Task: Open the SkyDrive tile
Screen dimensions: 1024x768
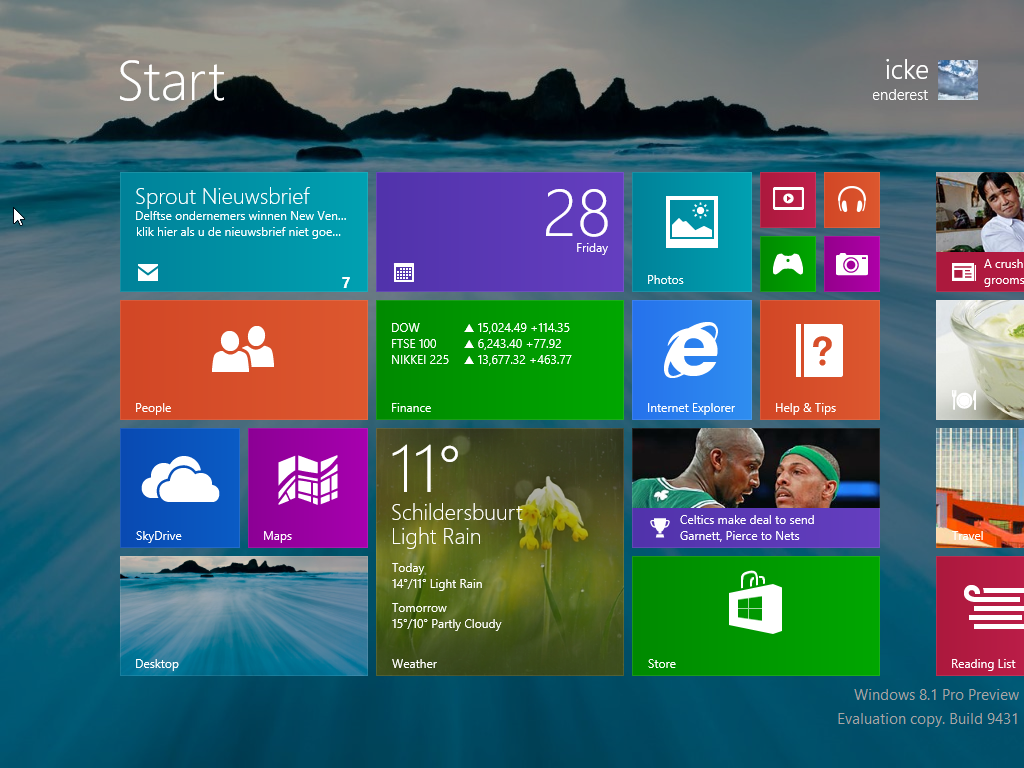Action: 179,488
